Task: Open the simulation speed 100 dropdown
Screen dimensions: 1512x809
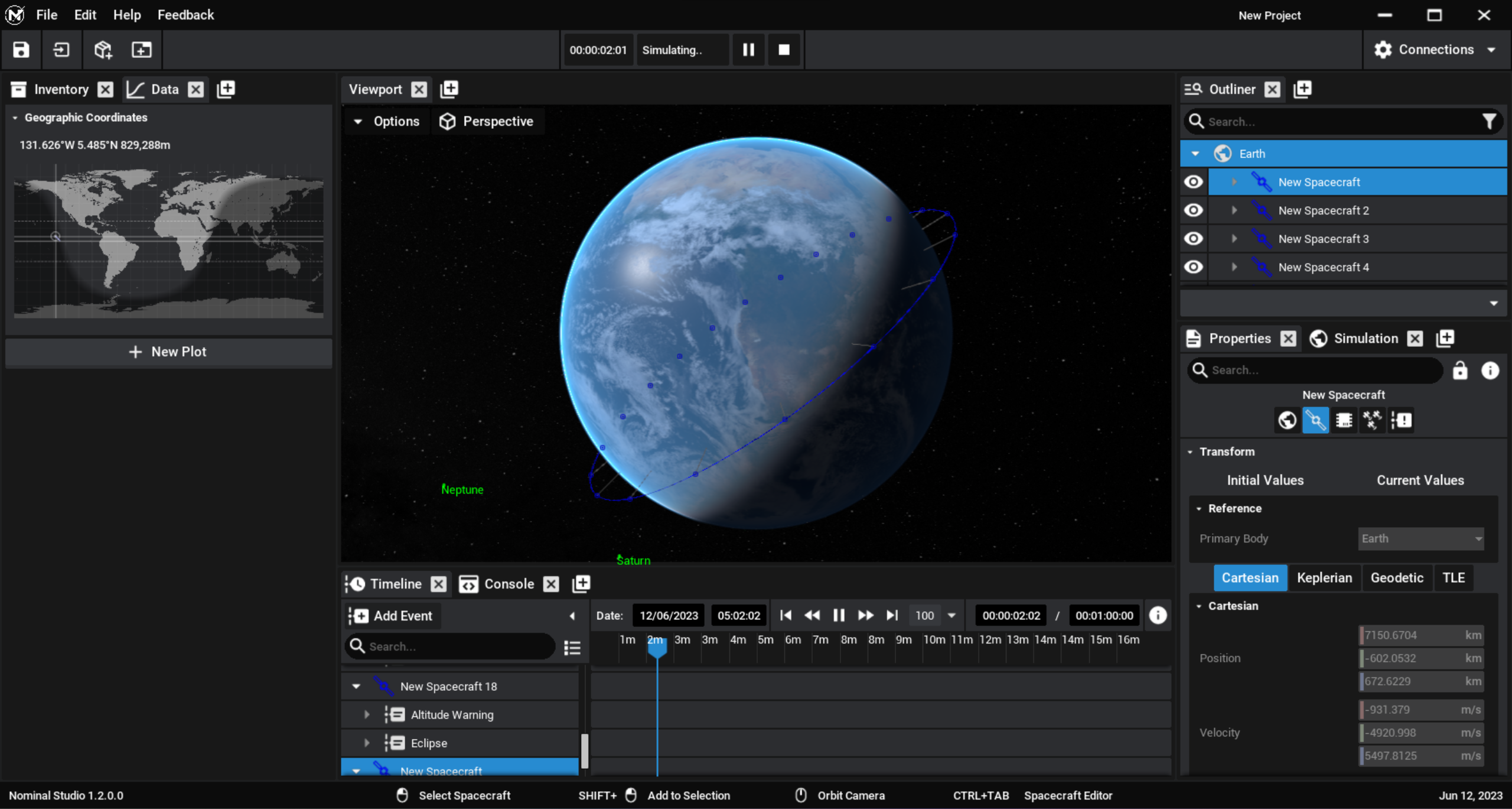Action: click(x=951, y=615)
